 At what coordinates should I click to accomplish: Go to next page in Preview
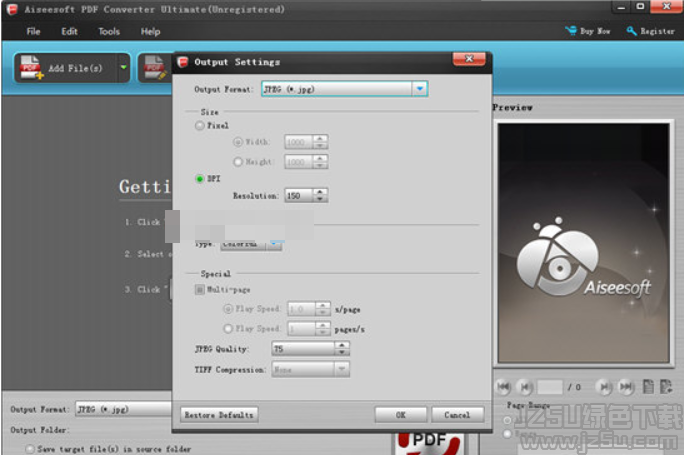(604, 387)
